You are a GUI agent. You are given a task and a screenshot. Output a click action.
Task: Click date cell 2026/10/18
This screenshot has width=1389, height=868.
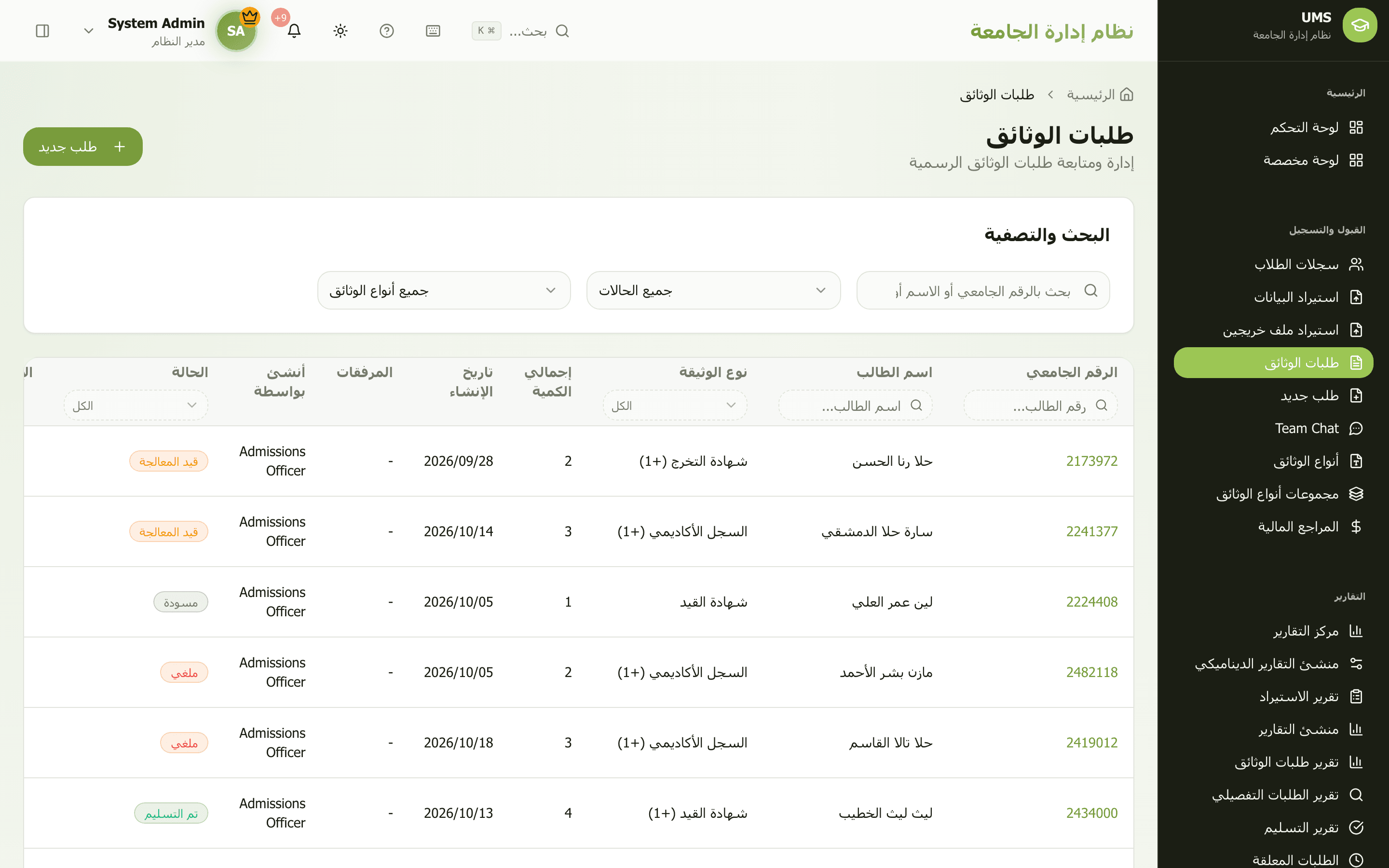pos(459,743)
